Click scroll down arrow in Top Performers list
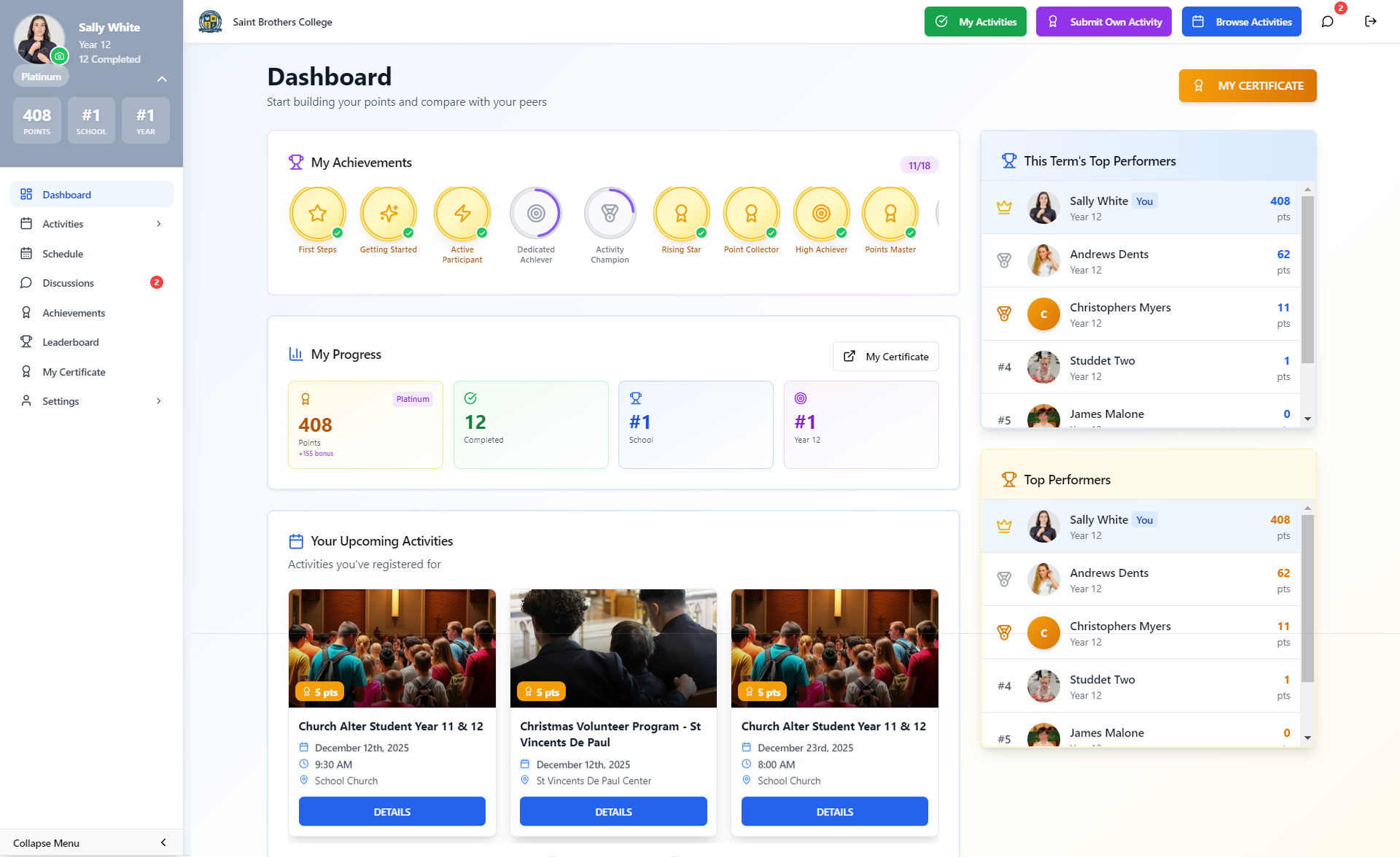The width and height of the screenshot is (1400, 857). pyautogui.click(x=1307, y=737)
